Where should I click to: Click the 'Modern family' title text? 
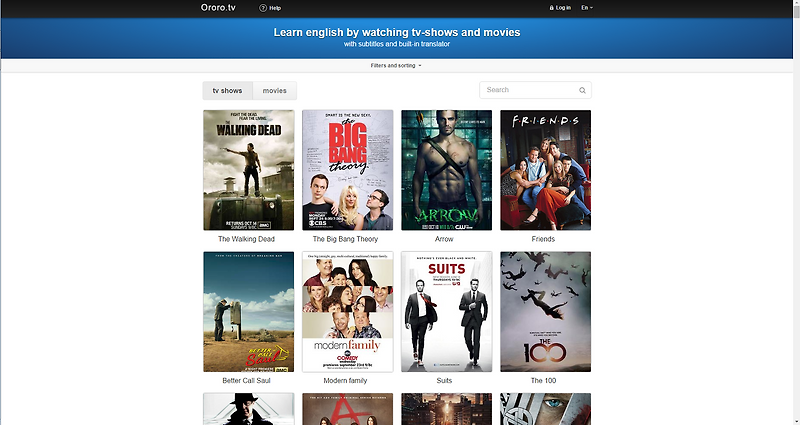[x=345, y=381]
